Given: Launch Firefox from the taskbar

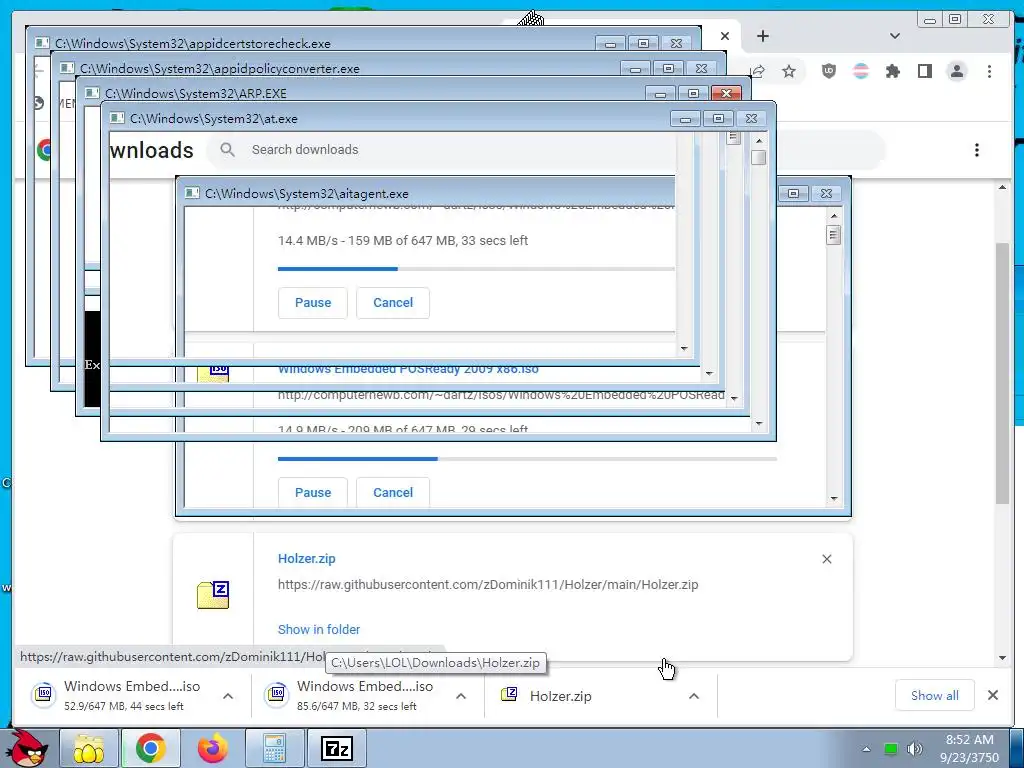Looking at the screenshot, I should (x=212, y=748).
